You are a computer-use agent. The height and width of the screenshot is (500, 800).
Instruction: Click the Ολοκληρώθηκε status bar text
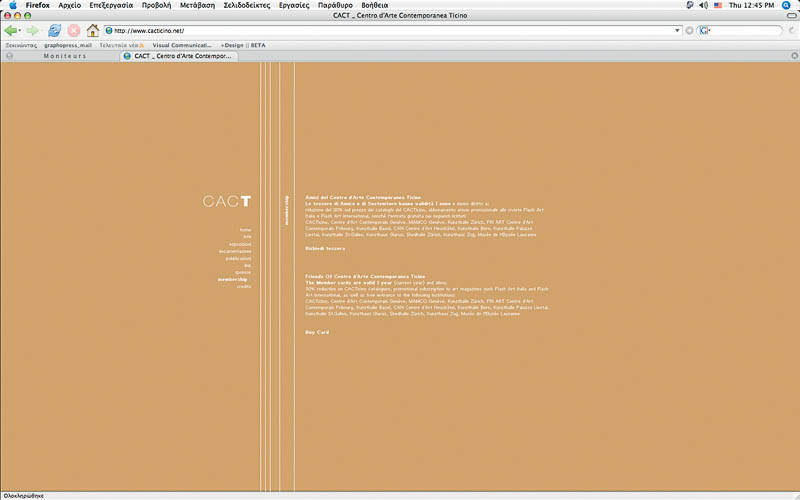pyautogui.click(x=23, y=496)
